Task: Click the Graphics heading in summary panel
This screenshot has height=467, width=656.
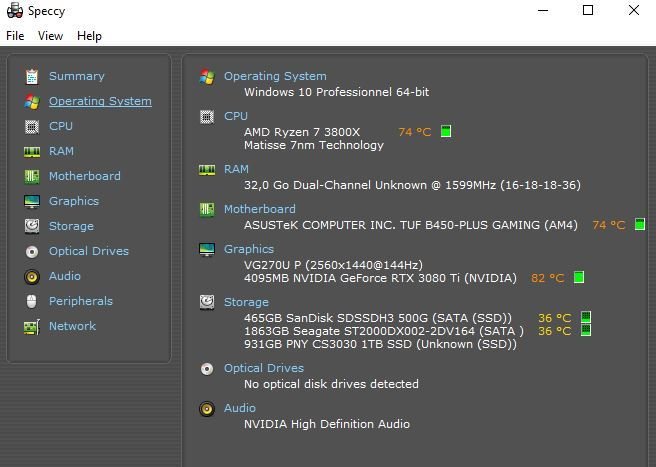Action: (x=249, y=249)
